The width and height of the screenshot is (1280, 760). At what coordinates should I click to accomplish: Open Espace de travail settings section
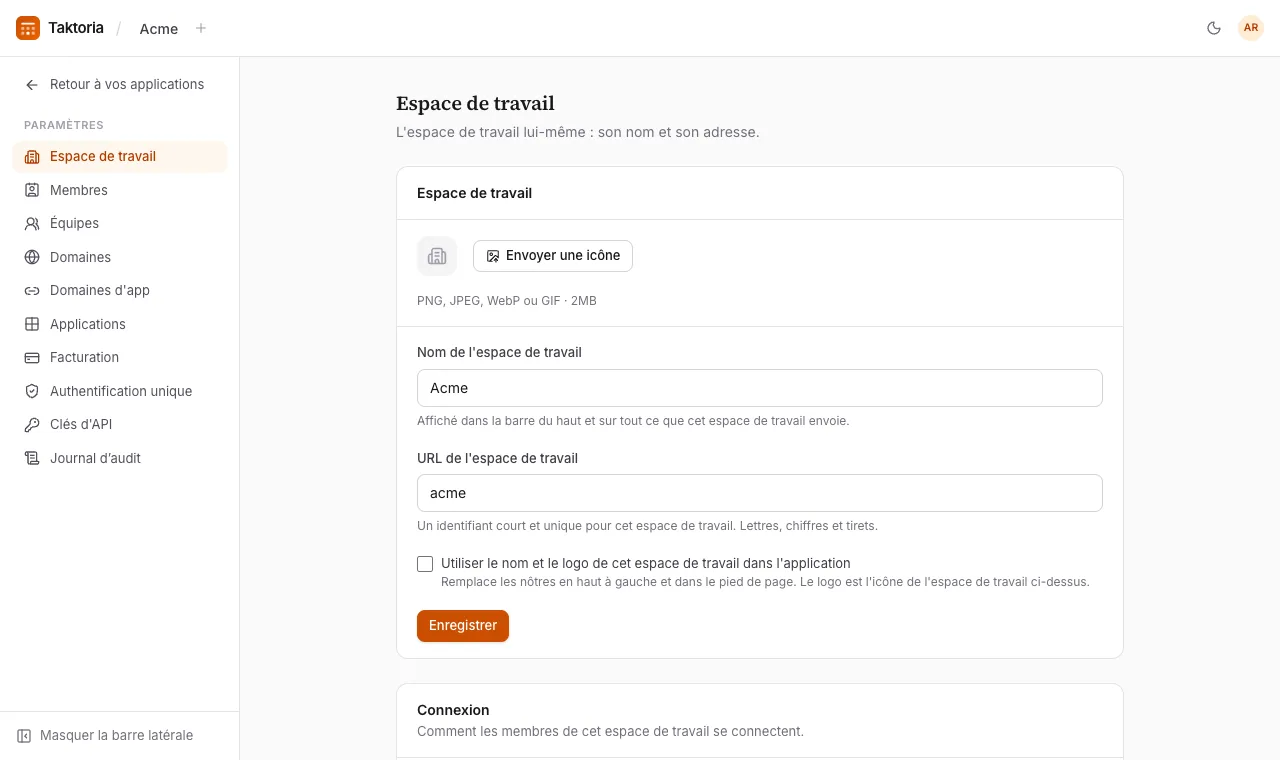pos(120,157)
